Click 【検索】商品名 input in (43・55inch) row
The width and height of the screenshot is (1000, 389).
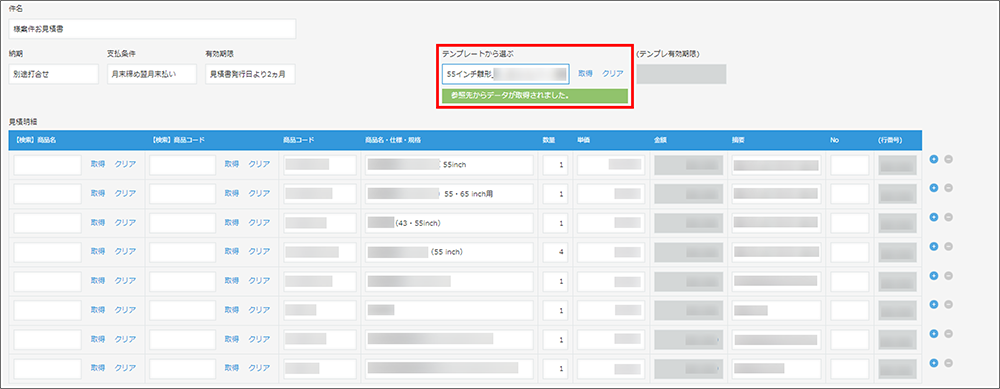click(47, 223)
